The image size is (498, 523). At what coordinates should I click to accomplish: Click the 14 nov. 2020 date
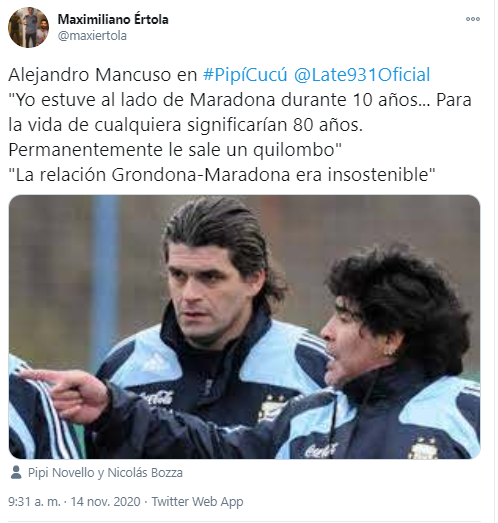[105, 502]
